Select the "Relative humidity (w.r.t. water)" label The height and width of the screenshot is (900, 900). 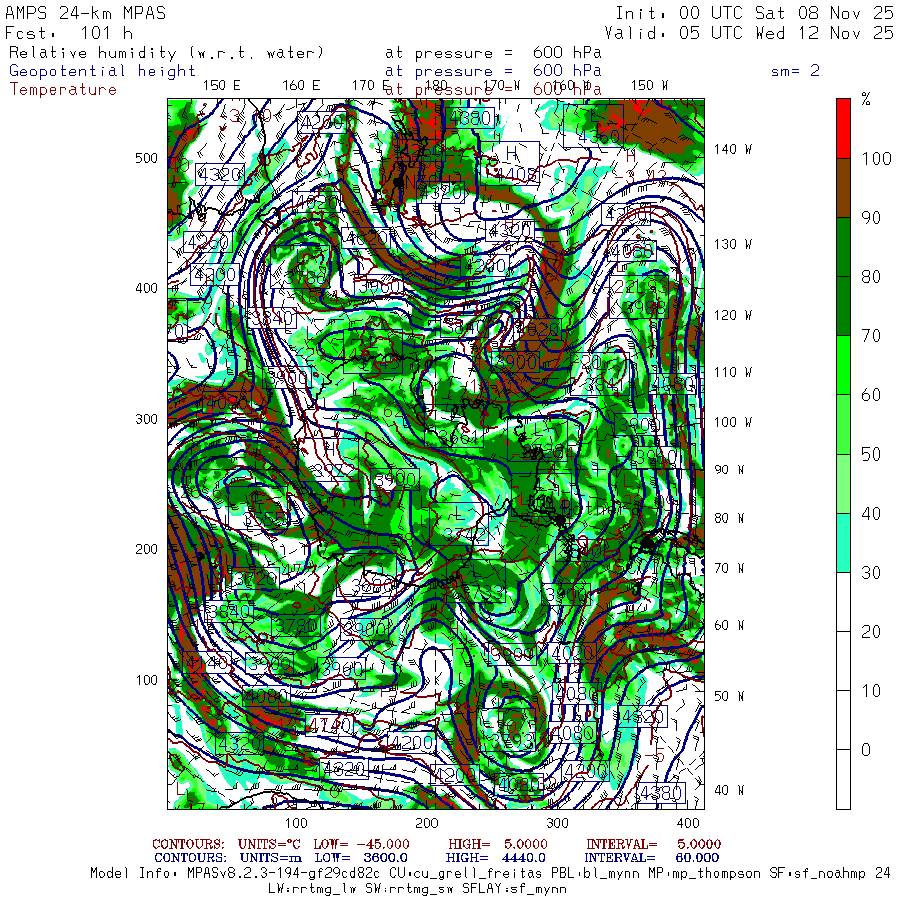[166, 53]
